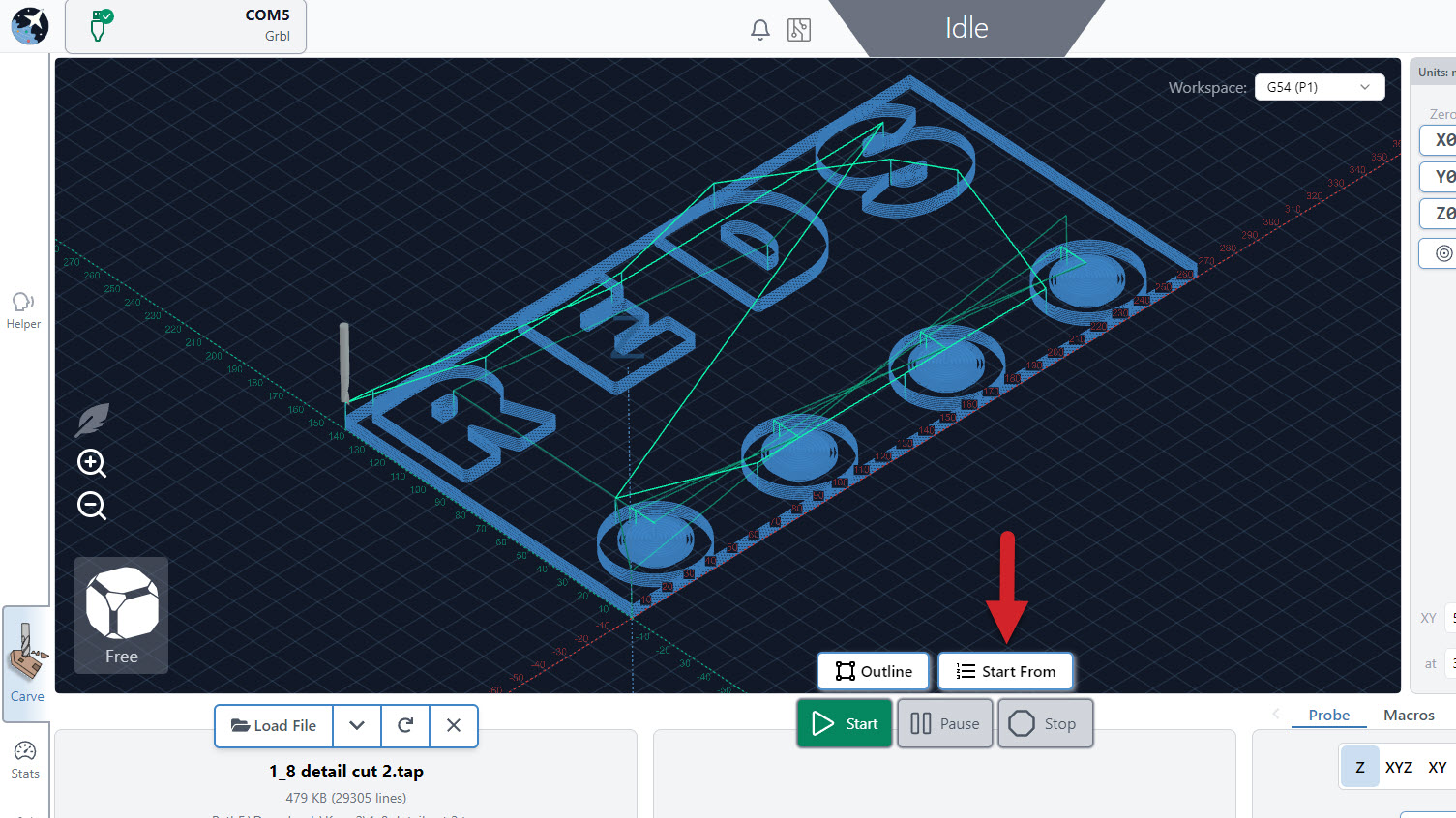Select the Macros tab
1456x818 pixels.
click(x=1409, y=716)
